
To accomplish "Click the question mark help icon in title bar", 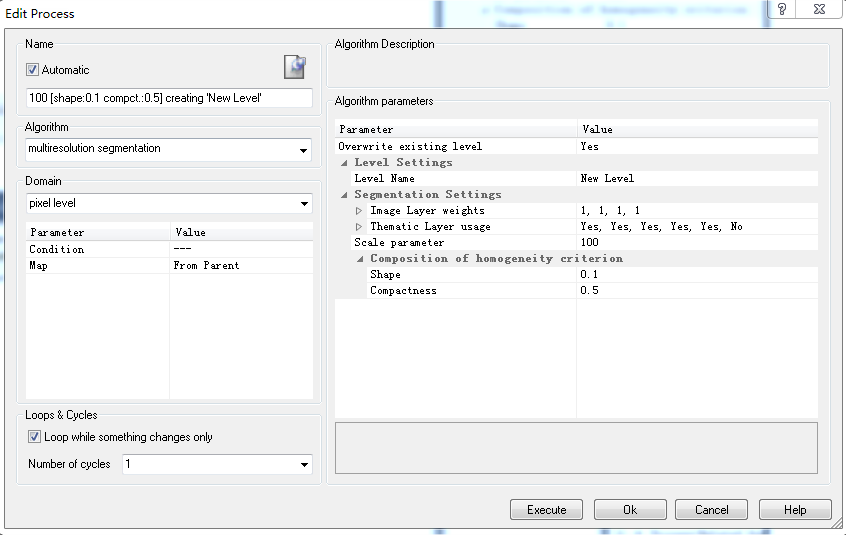I will point(782,9).
